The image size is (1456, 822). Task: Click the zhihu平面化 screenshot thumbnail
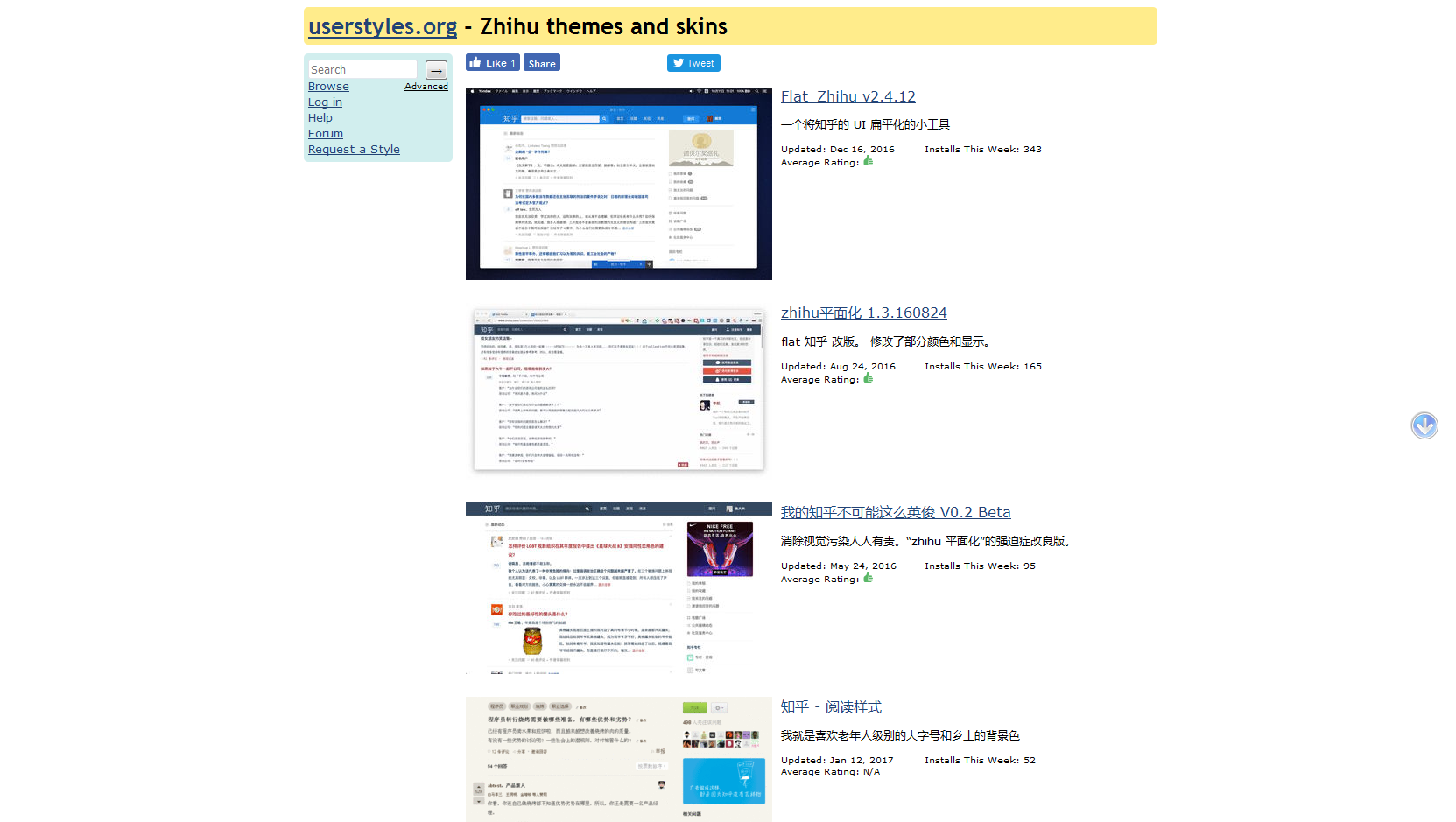tap(619, 390)
